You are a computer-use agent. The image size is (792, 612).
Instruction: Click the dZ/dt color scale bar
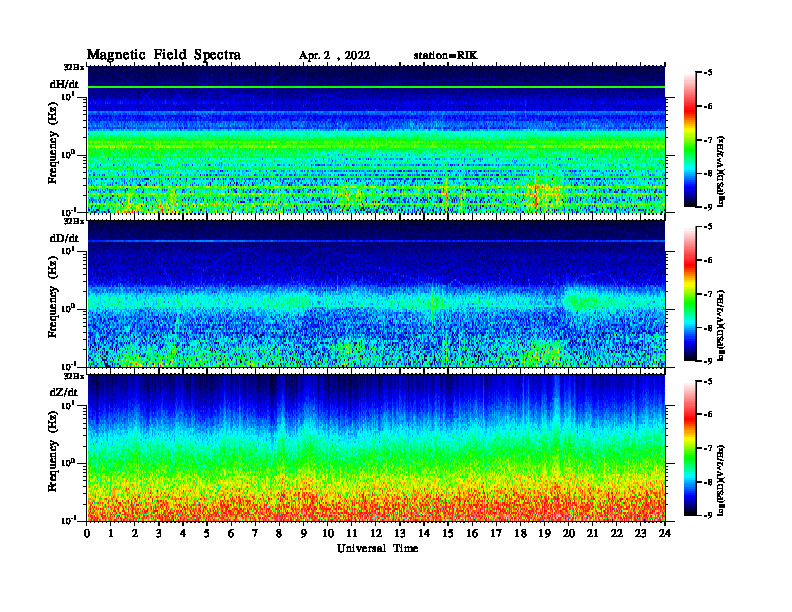[689, 448]
